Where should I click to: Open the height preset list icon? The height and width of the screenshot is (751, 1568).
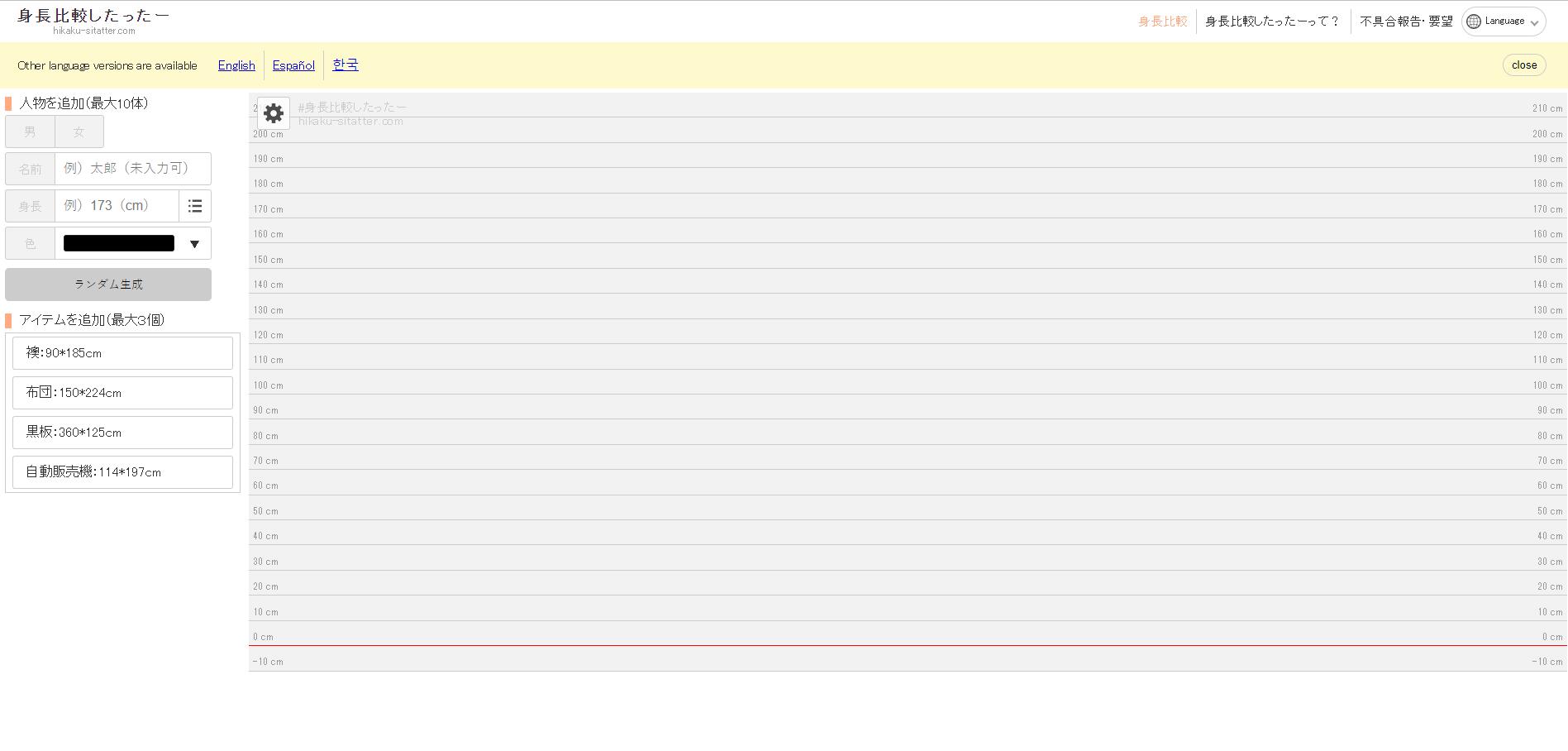tap(195, 206)
